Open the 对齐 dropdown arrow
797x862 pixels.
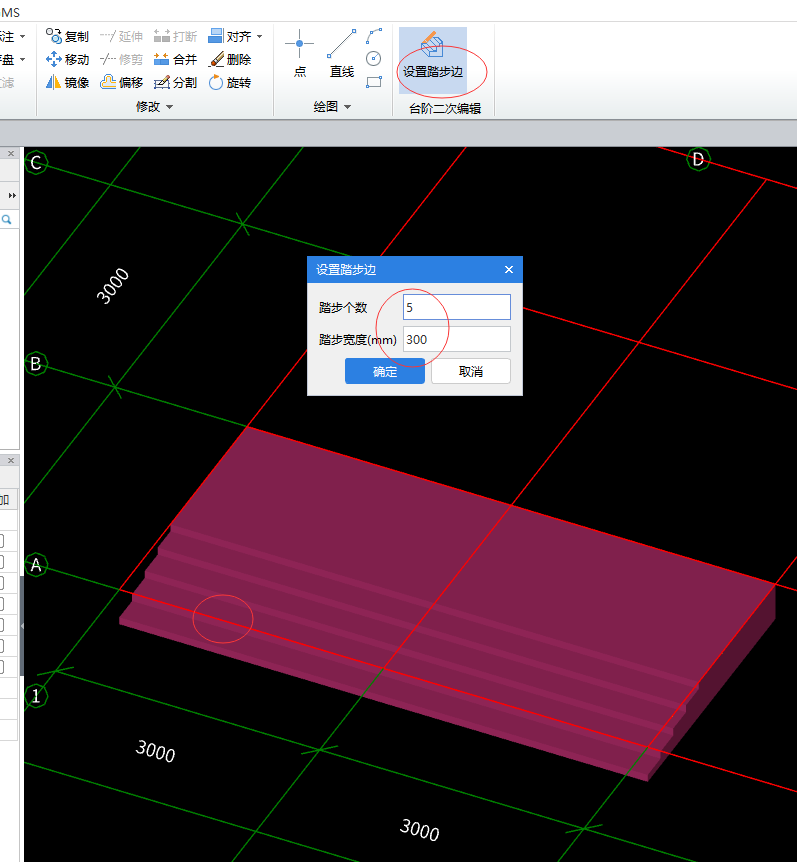[259, 36]
